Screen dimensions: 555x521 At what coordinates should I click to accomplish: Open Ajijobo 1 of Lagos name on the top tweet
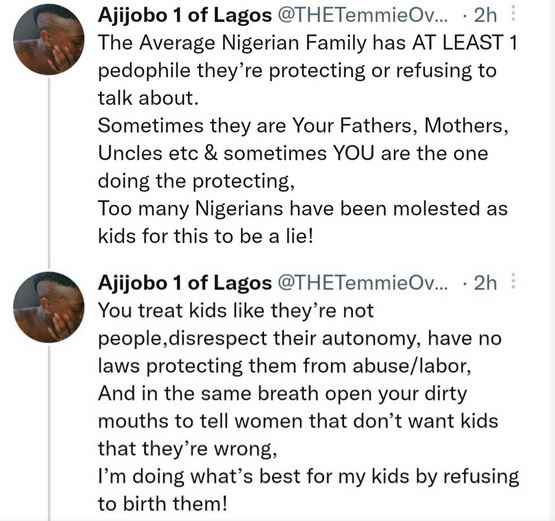[x=185, y=15]
